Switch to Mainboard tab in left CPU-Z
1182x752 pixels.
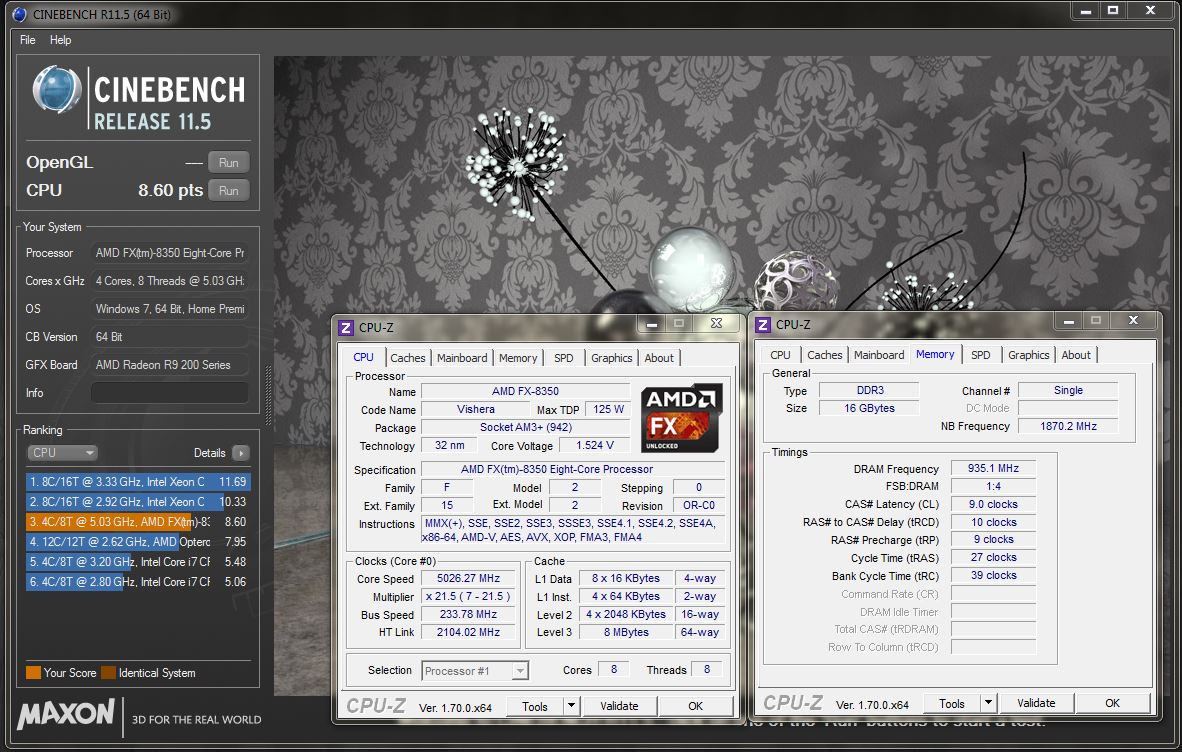[x=462, y=358]
